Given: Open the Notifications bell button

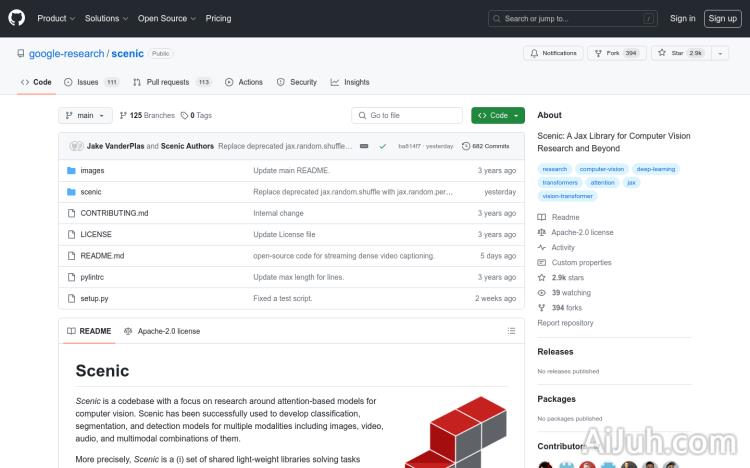Looking at the screenshot, I should [553, 53].
